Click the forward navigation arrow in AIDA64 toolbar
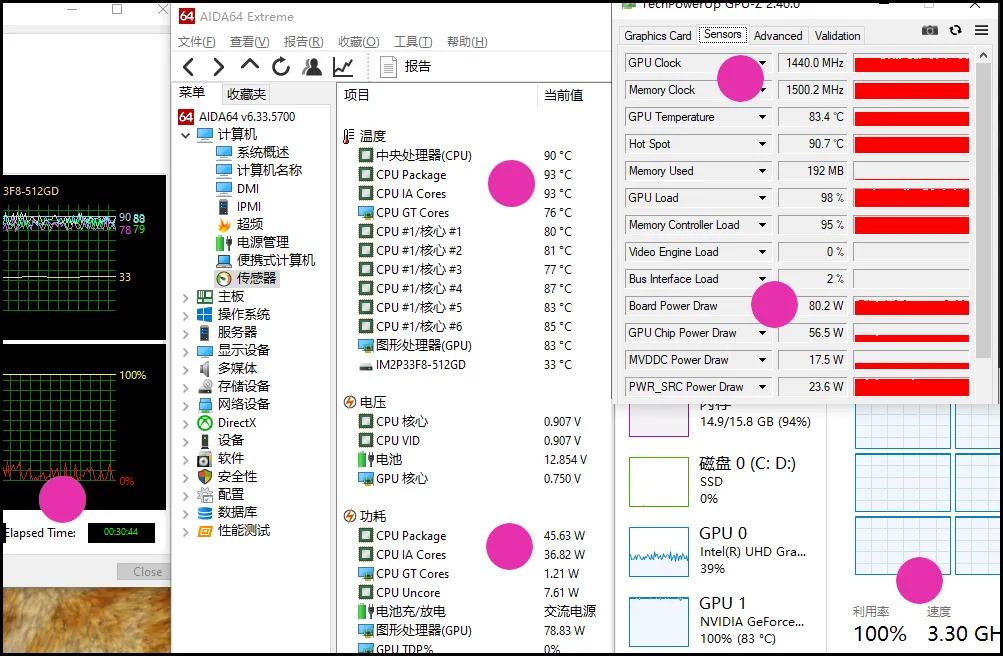1003x656 pixels. [x=219, y=66]
